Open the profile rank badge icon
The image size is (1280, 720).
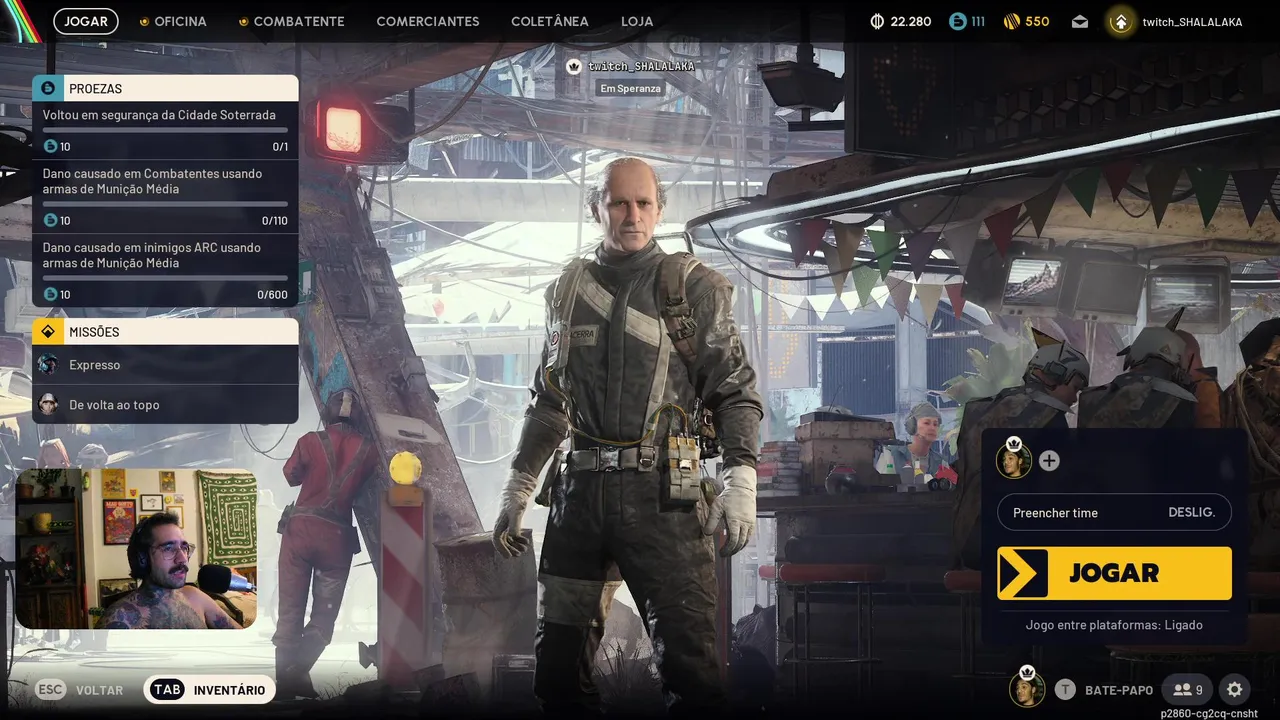(x=1121, y=21)
